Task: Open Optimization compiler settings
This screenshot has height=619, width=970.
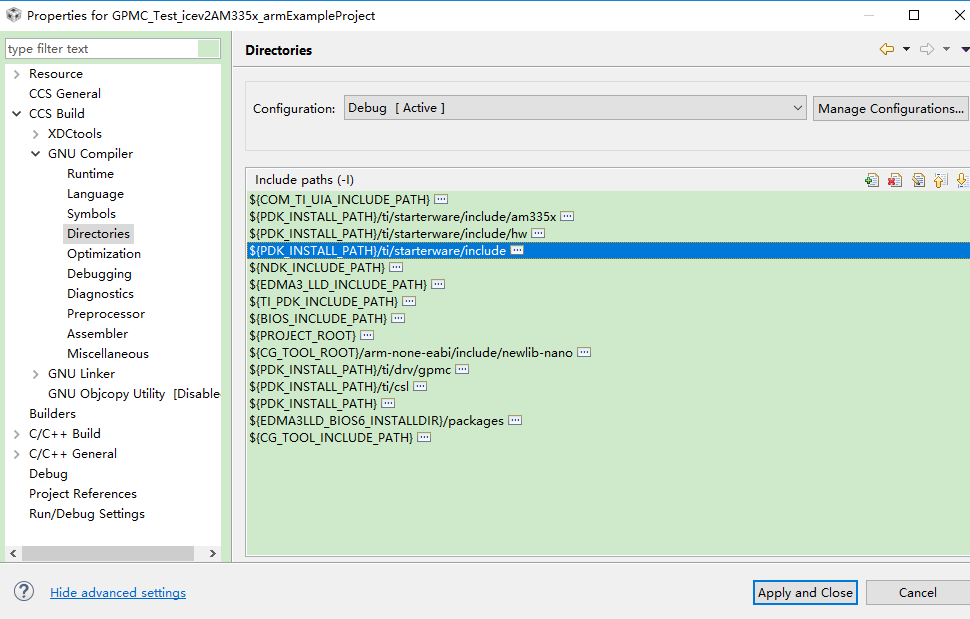Action: coord(104,254)
